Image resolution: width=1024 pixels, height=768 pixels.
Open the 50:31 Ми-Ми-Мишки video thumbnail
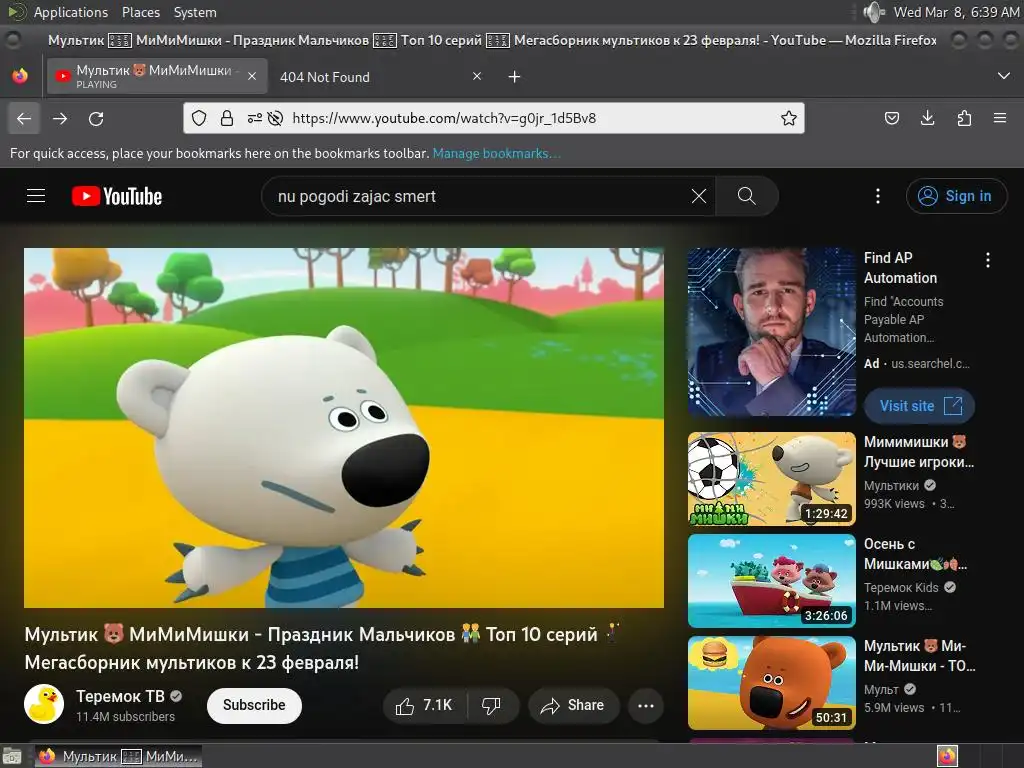[x=771, y=682]
